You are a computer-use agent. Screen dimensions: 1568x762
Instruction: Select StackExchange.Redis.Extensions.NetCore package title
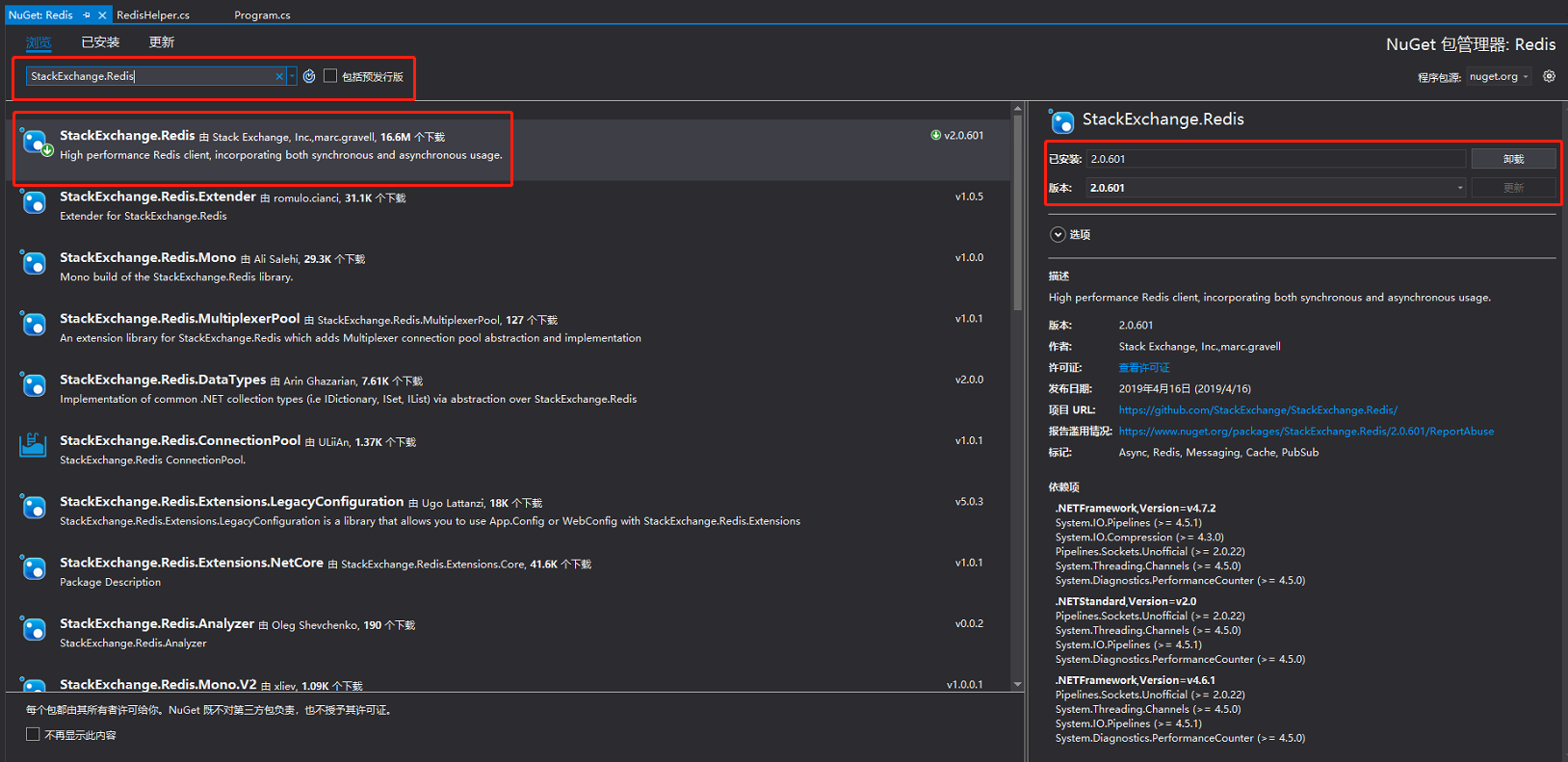click(x=192, y=563)
